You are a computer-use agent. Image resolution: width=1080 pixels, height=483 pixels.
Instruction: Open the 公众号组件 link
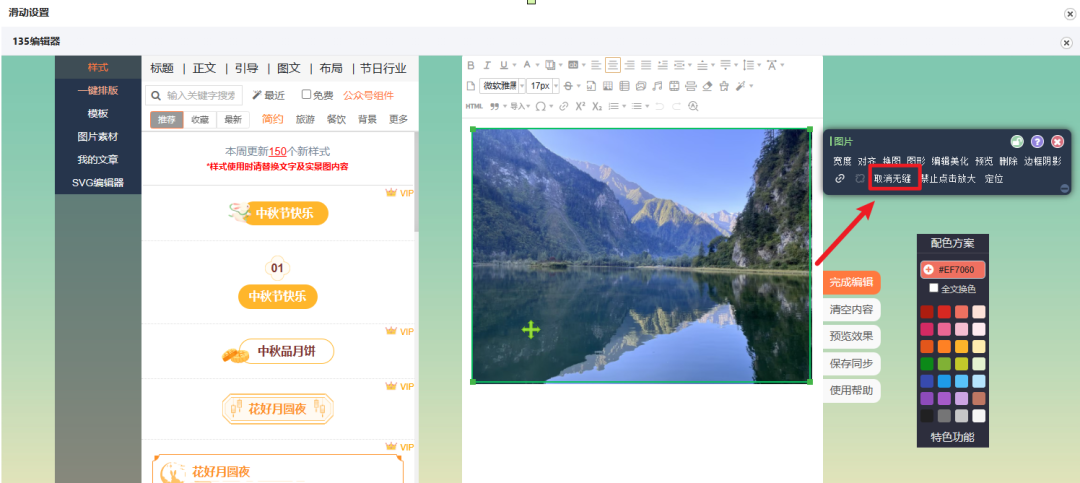pos(368,95)
